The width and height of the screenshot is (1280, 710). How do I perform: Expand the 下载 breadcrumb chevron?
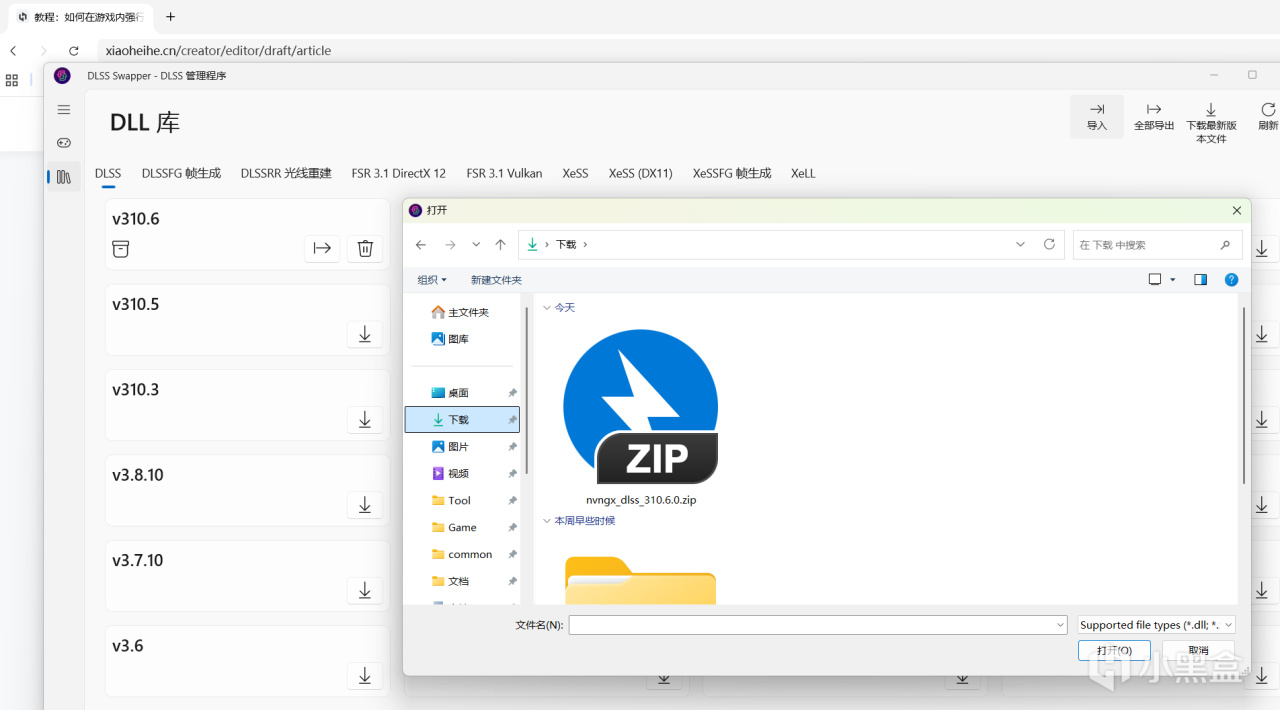pyautogui.click(x=585, y=244)
